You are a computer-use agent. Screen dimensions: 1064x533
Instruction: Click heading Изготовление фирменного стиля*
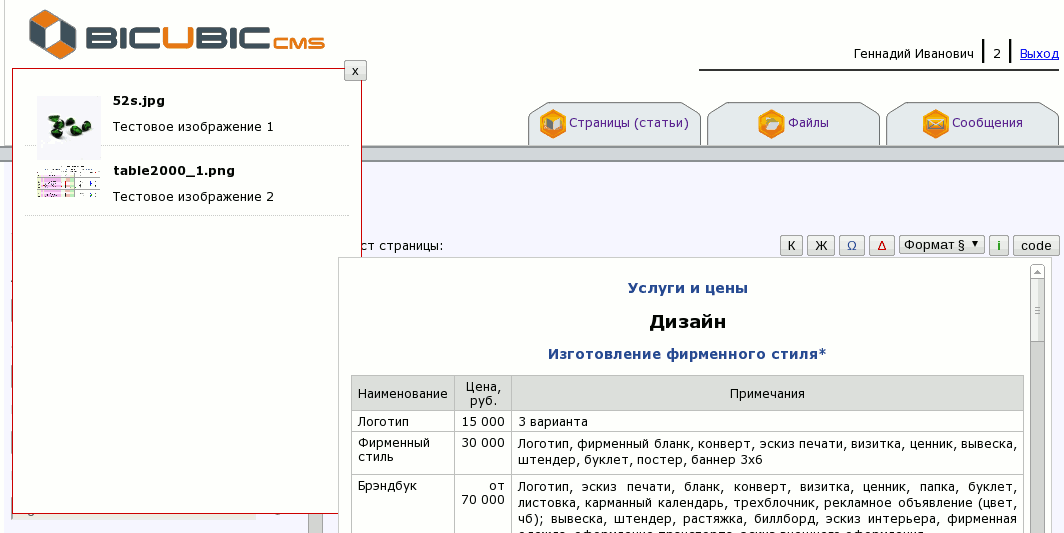687,354
